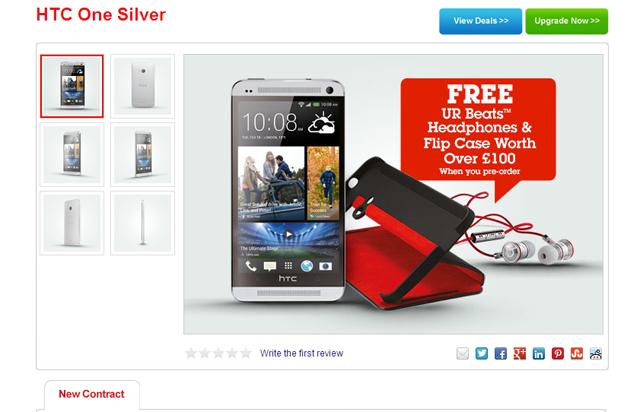This screenshot has width=640, height=412.
Task: Share on Reddit
Action: [596, 353]
